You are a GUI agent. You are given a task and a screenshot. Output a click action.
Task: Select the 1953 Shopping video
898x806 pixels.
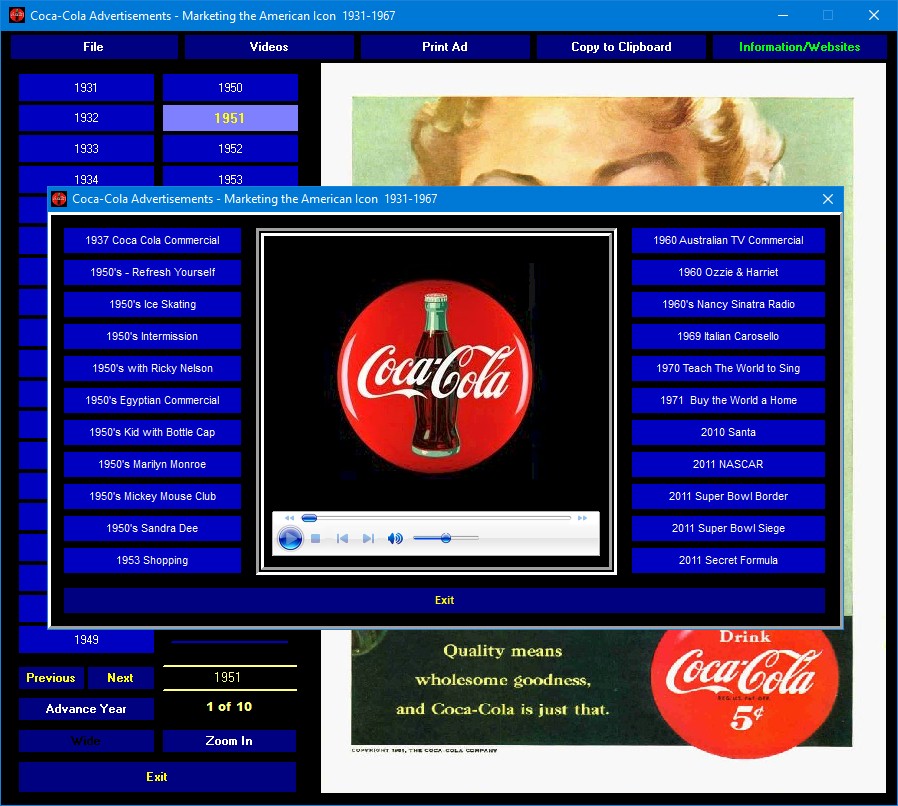point(152,561)
